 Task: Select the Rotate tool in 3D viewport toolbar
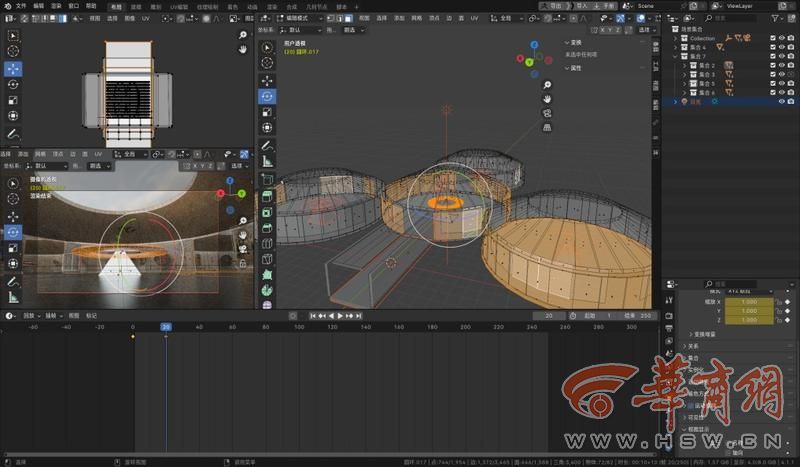tap(267, 96)
